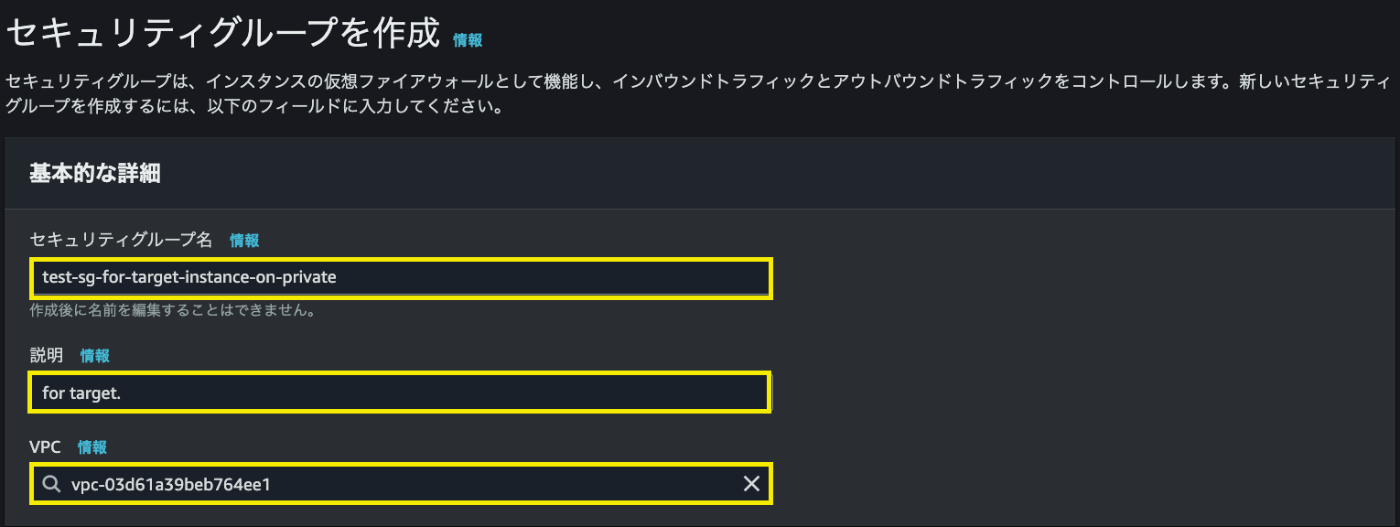Click the introductory description paragraph text

[698, 93]
